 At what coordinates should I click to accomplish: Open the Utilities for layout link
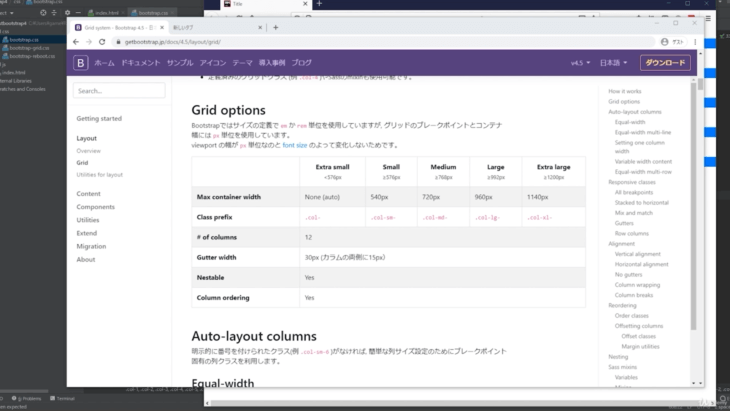tap(100, 174)
